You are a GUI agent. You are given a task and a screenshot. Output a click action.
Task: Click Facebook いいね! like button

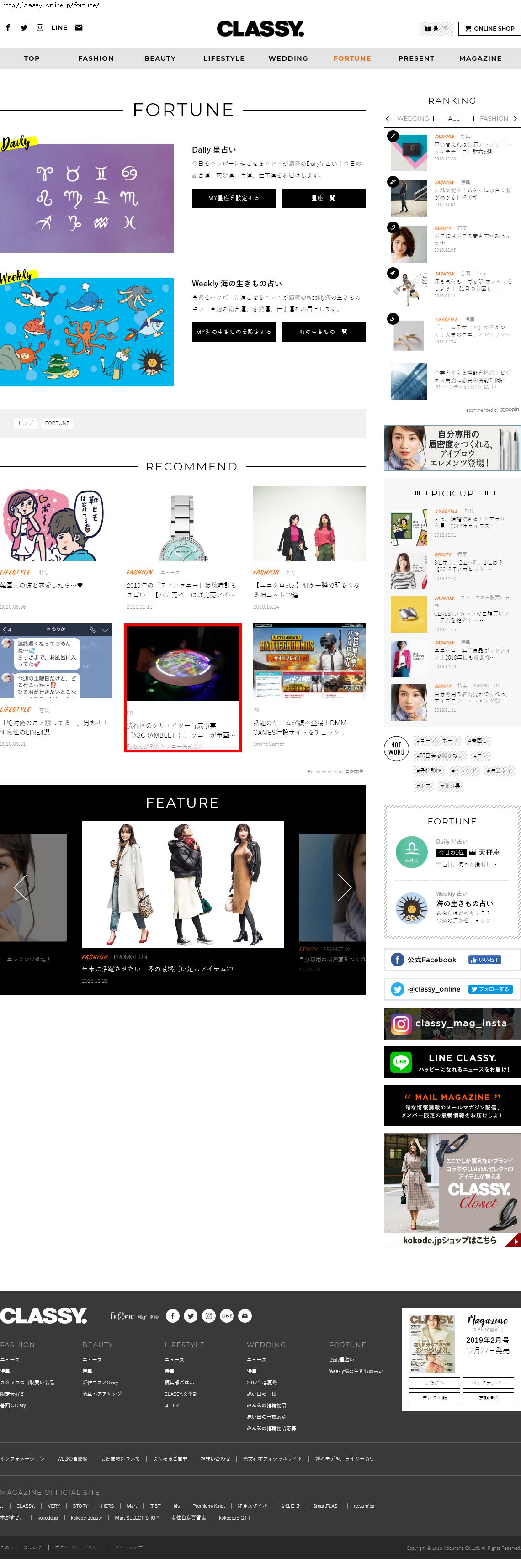coord(484,959)
